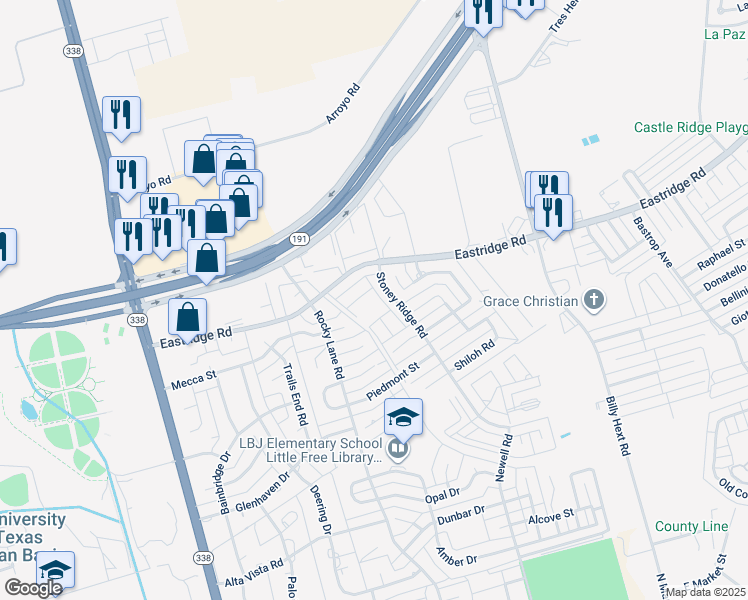Click the Stoney Ridge Rd street label
This screenshot has height=600, width=748.
pyautogui.click(x=401, y=305)
